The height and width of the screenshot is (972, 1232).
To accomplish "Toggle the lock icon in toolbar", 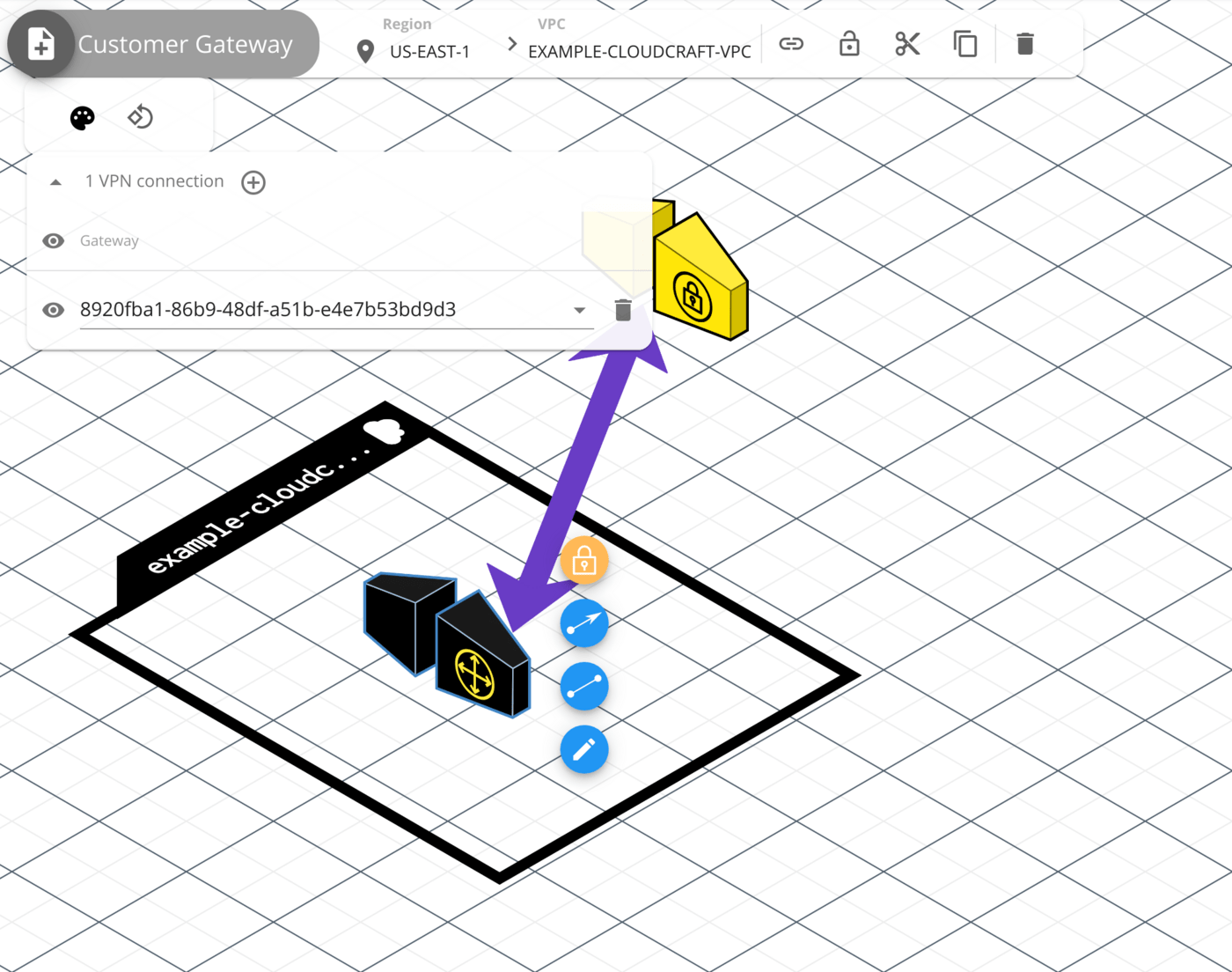I will (x=849, y=43).
